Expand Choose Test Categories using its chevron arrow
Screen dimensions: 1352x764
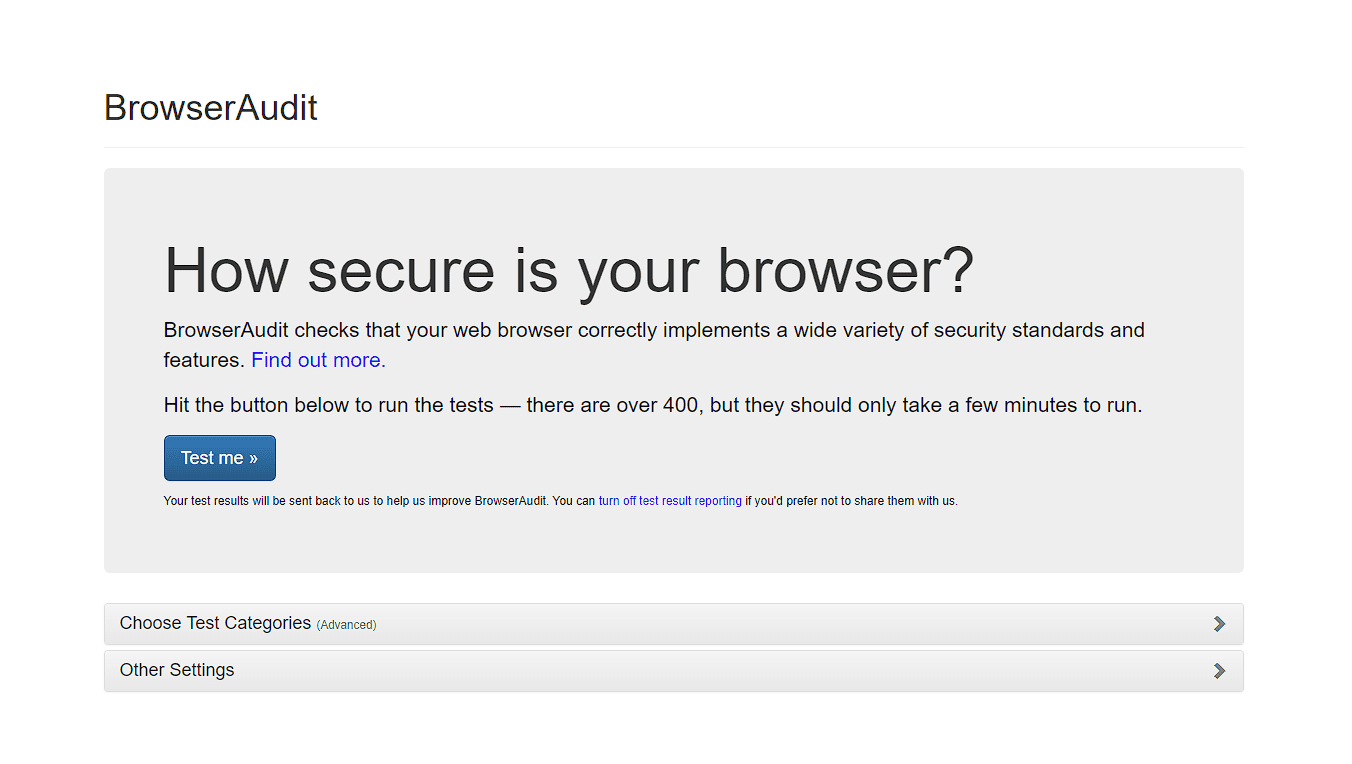click(1219, 624)
